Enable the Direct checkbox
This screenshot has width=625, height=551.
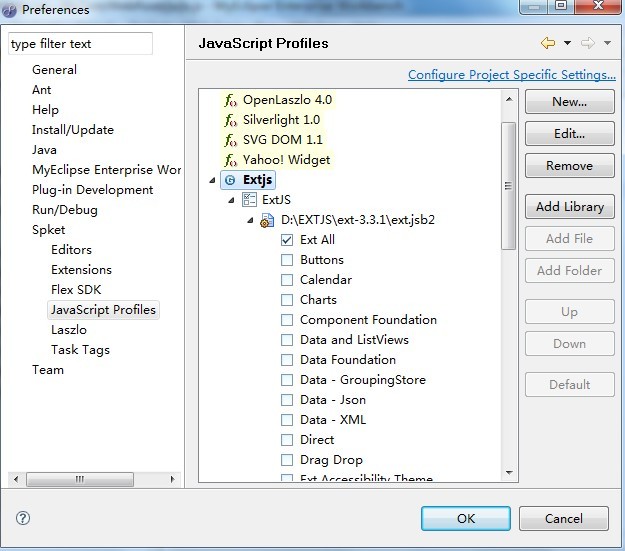point(287,440)
